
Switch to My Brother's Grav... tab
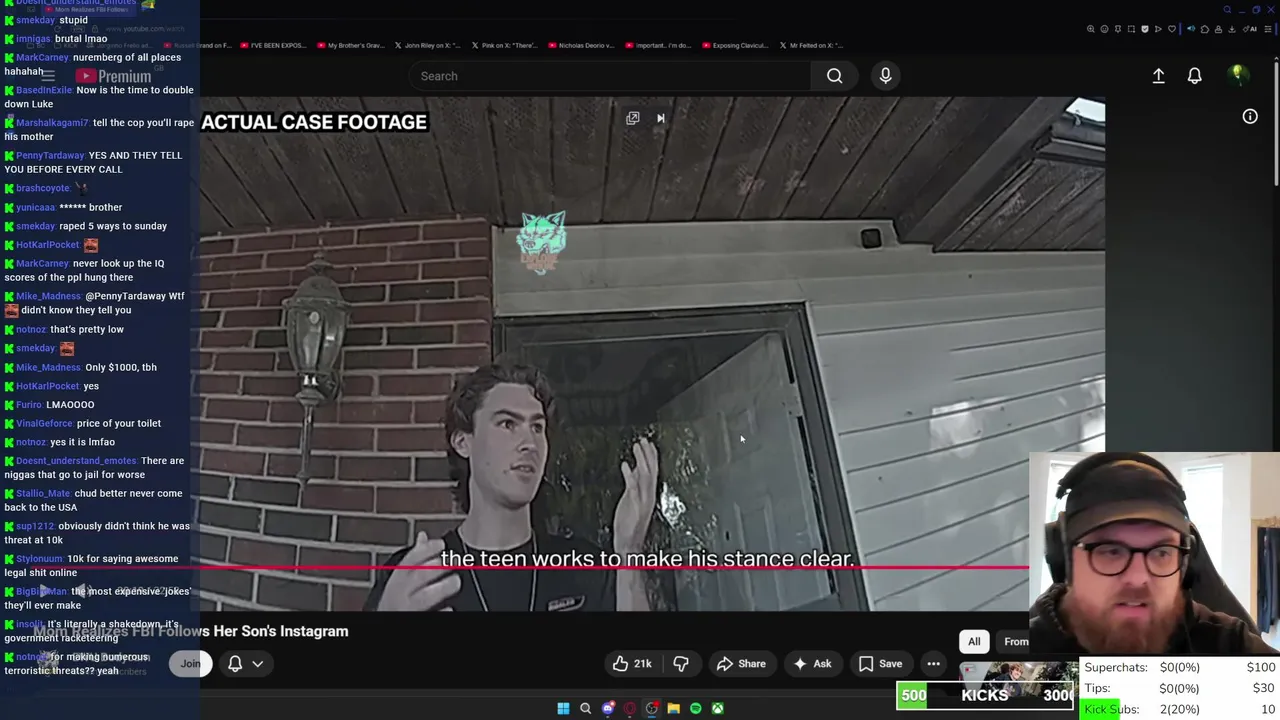click(x=350, y=45)
